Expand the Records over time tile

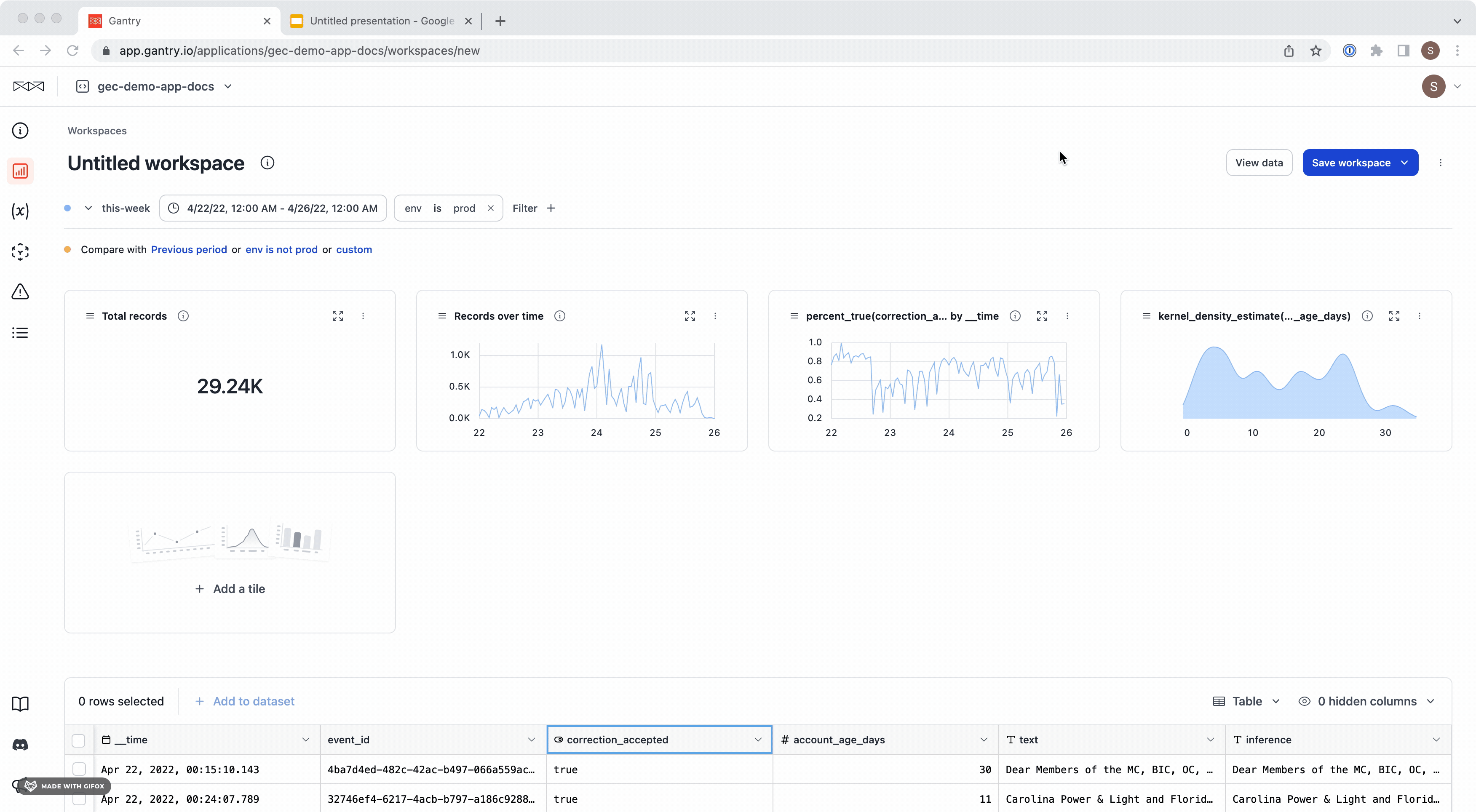point(690,316)
